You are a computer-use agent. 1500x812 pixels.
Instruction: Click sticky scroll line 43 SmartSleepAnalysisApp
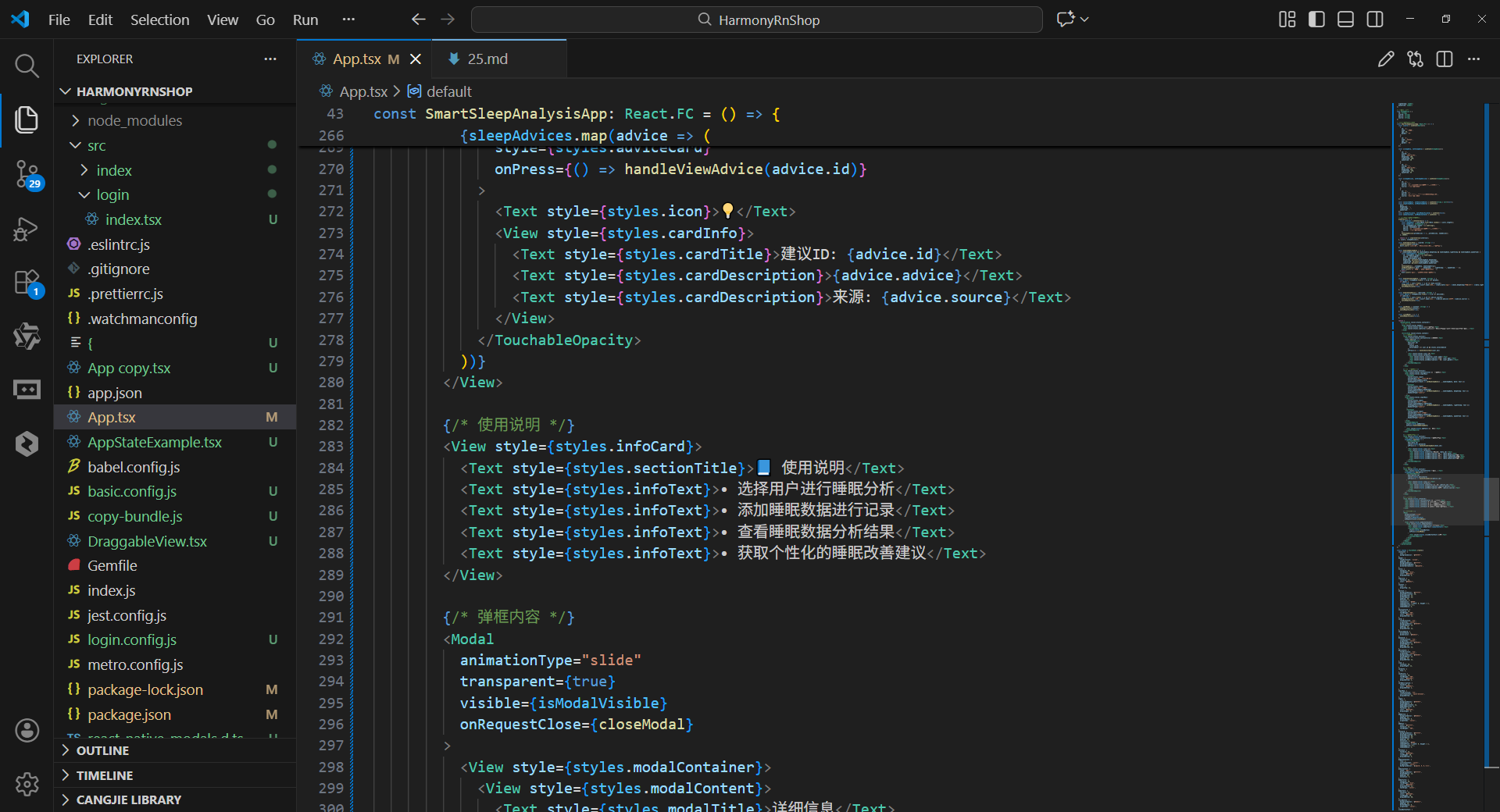[x=844, y=114]
